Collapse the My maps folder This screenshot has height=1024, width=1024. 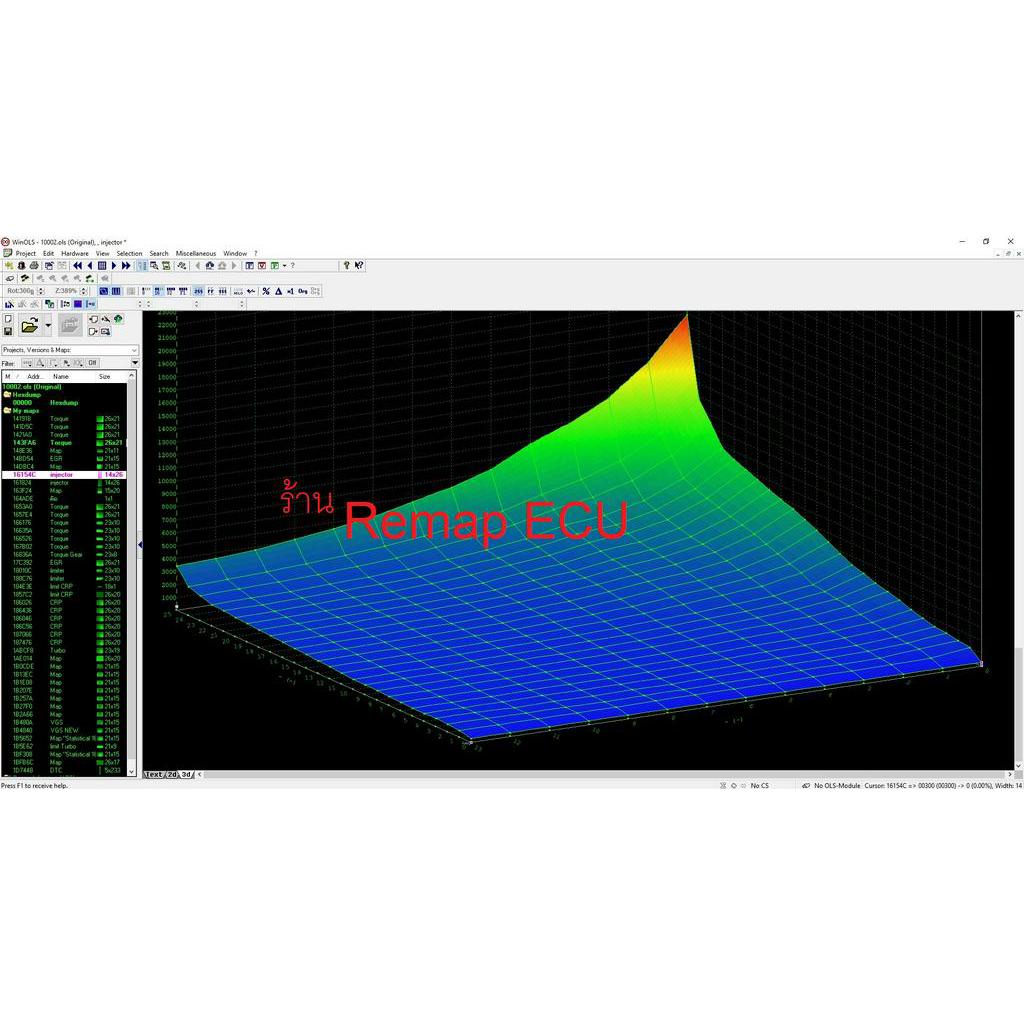pos(7,410)
